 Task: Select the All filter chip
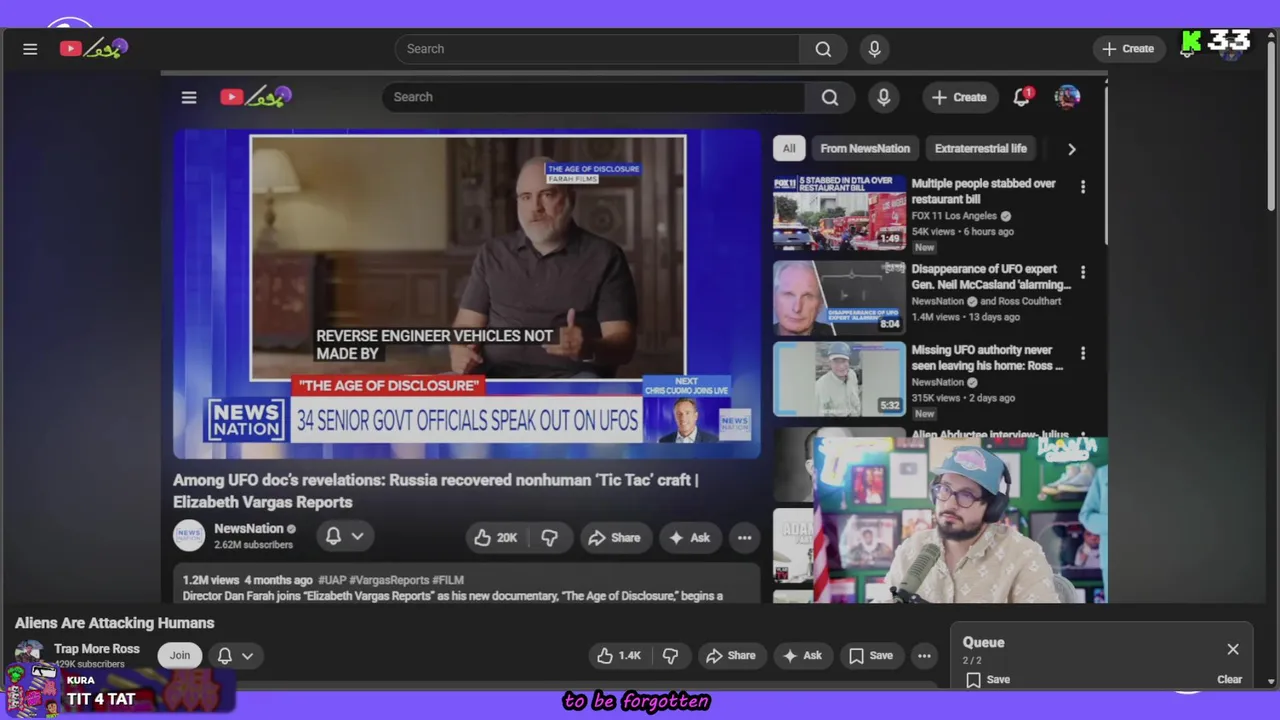pyautogui.click(x=789, y=148)
